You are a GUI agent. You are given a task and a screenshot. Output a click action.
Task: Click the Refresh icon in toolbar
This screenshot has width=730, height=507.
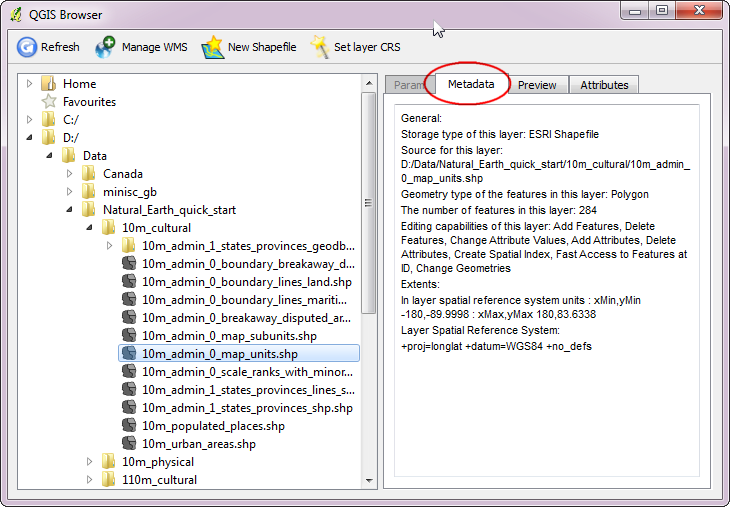tap(27, 47)
